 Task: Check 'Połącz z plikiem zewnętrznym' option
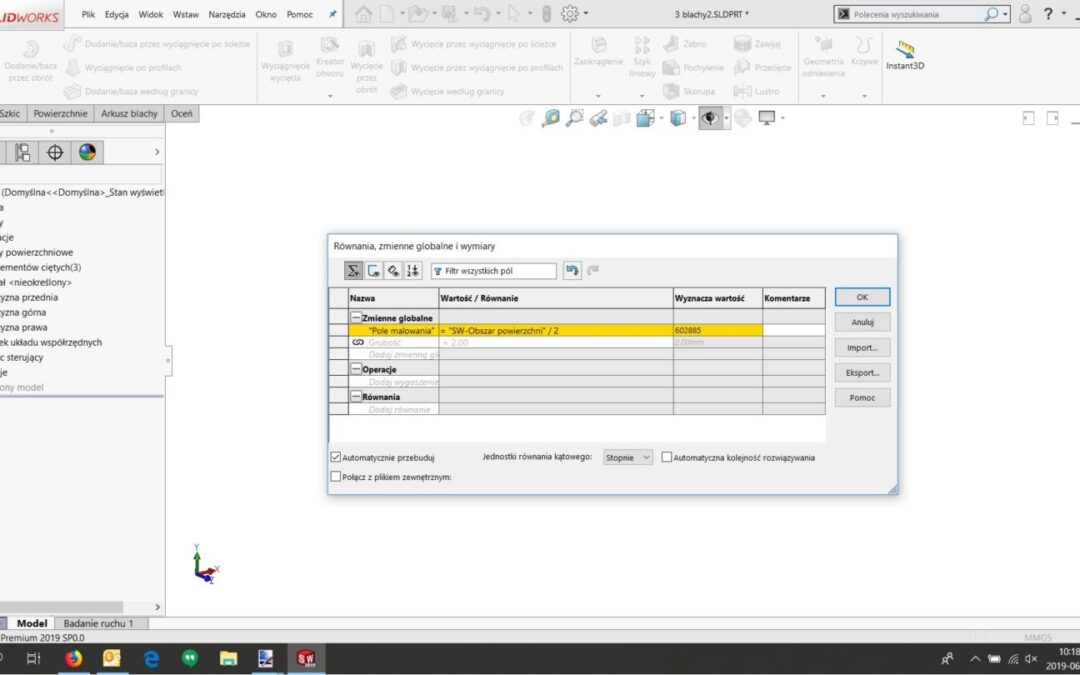(336, 477)
